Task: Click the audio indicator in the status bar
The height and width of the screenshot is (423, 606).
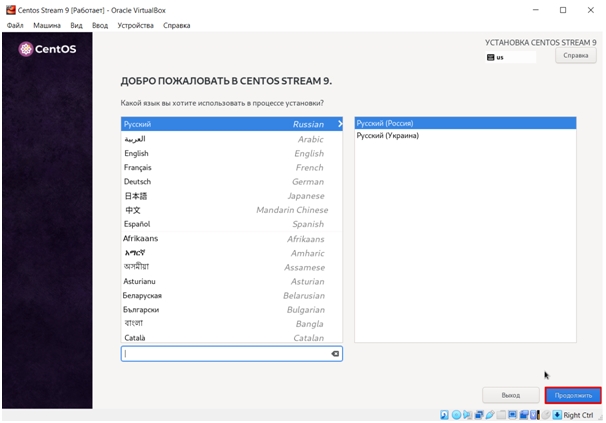Action: tap(467, 415)
